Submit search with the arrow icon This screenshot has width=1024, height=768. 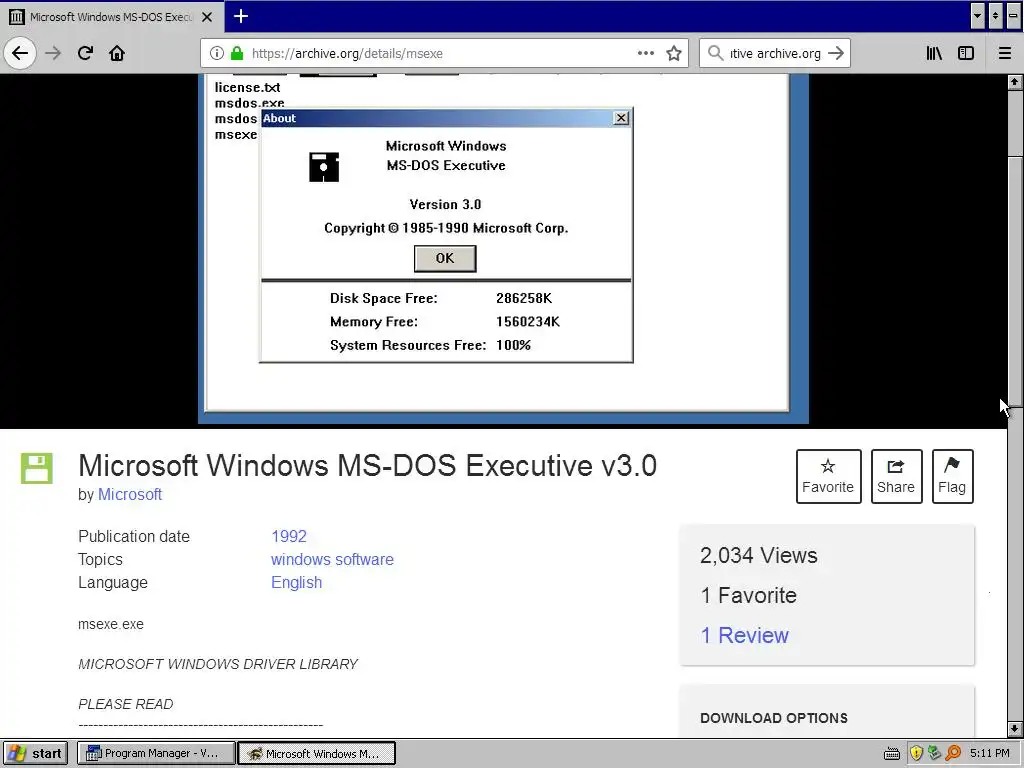tap(836, 53)
